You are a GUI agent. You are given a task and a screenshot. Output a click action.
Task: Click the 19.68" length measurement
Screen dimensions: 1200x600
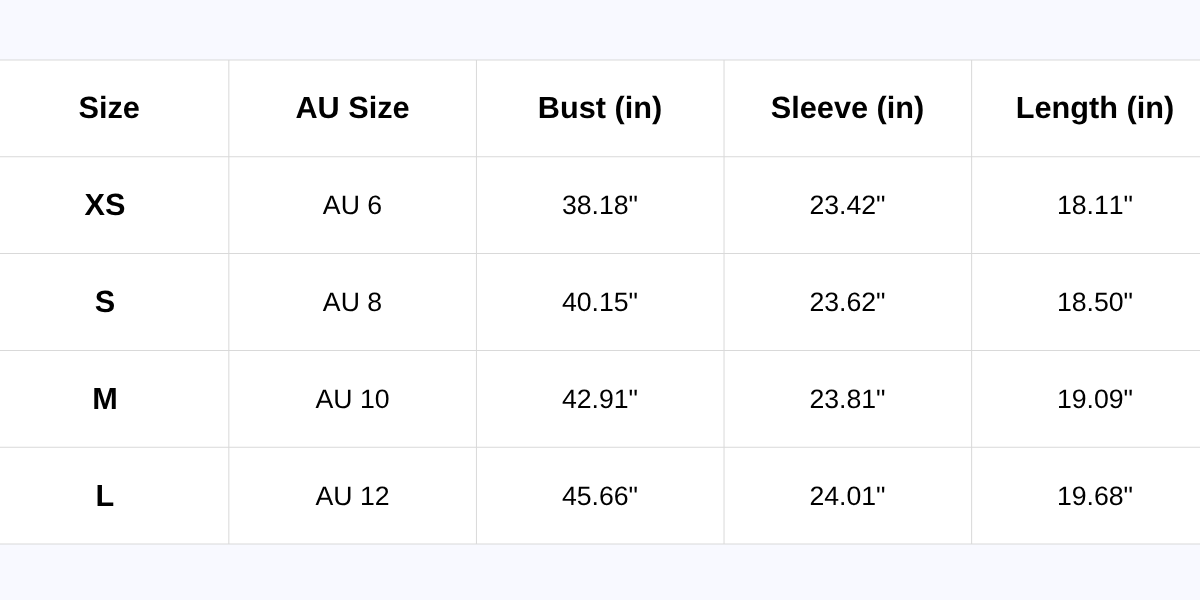(x=1094, y=496)
